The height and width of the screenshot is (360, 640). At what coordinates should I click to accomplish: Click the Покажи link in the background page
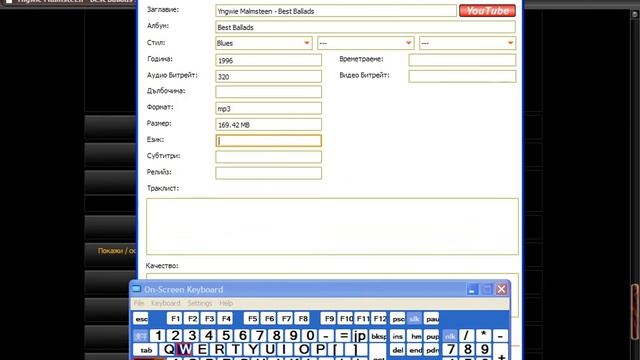(x=116, y=251)
